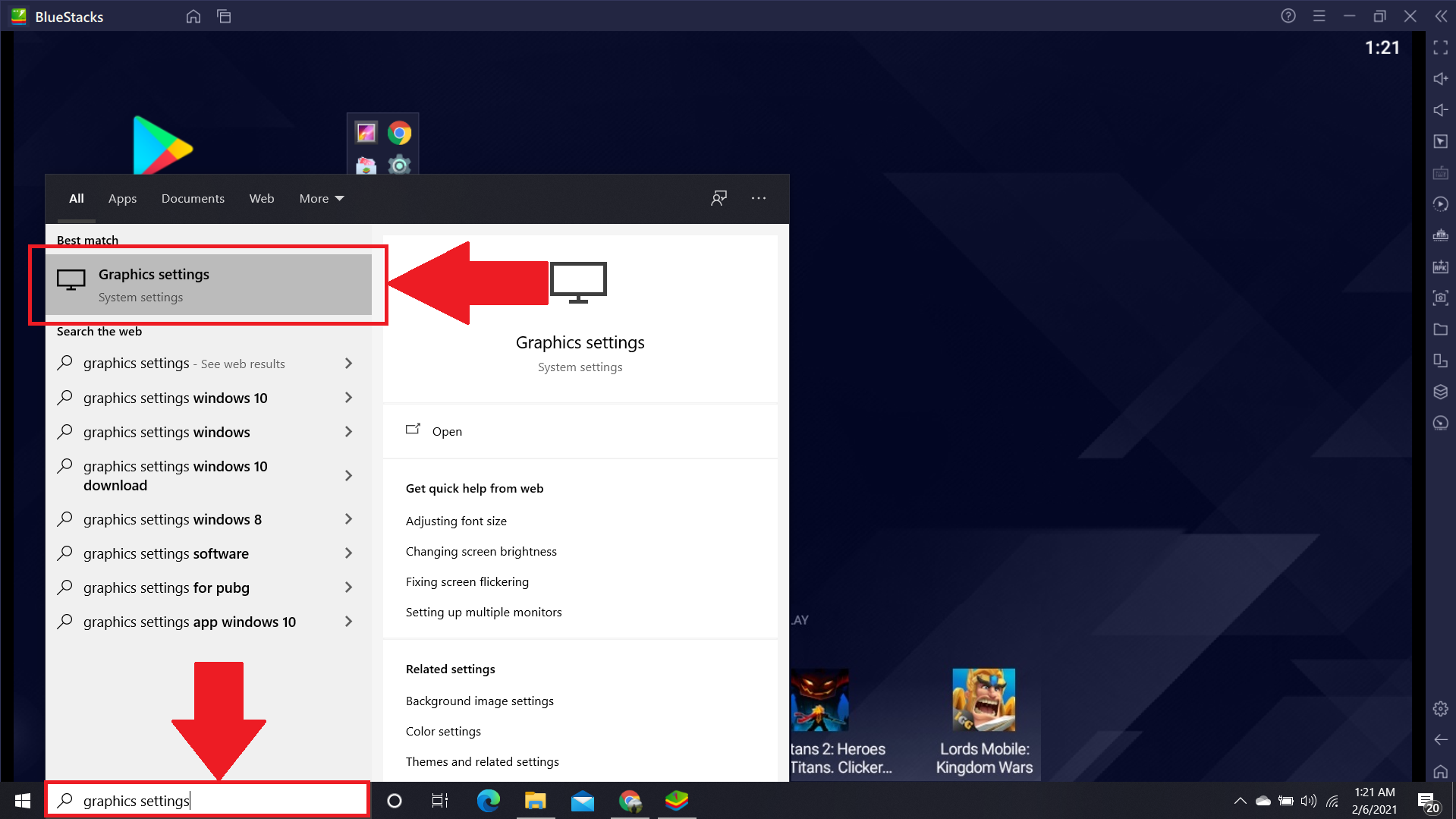Select the All search tab

[77, 198]
